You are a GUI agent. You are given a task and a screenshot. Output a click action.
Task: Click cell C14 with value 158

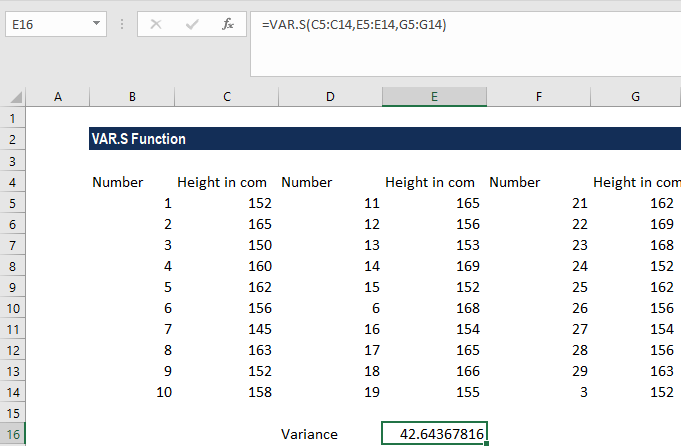[x=226, y=392]
